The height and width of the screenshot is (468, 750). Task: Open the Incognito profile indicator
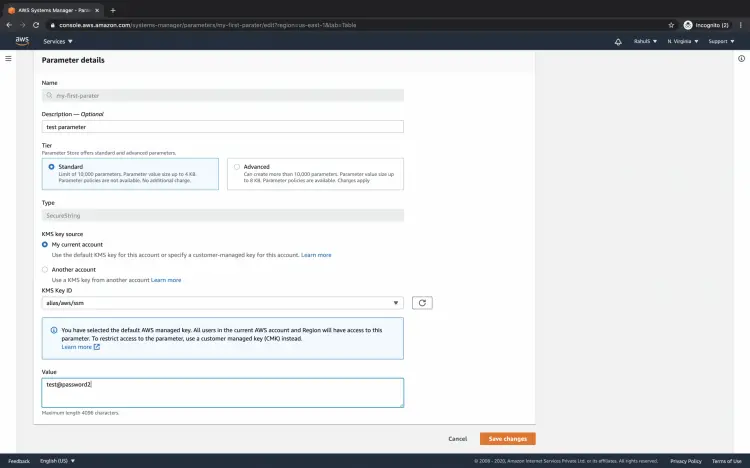pos(706,25)
